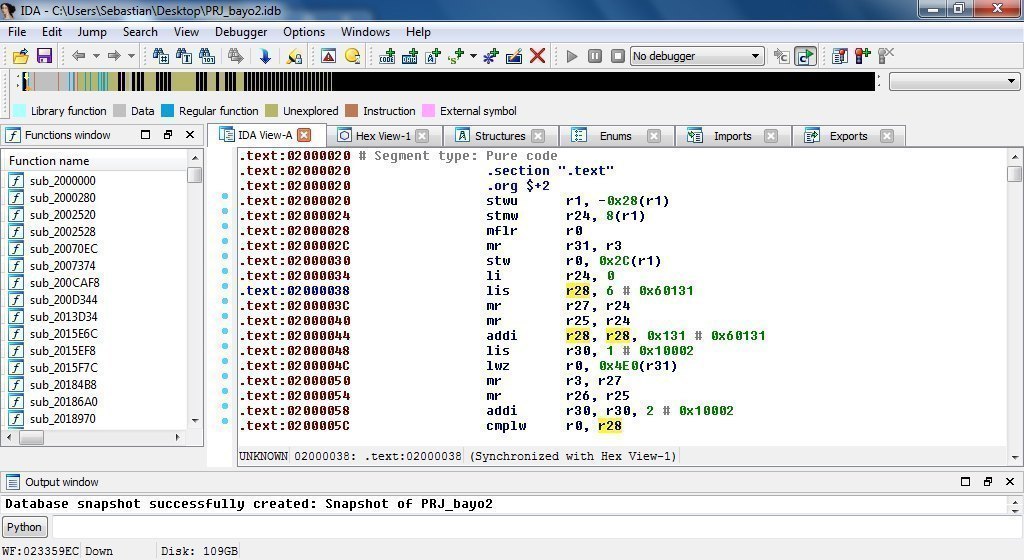
Task: Search for text binoculars icon
Action: coord(184,56)
